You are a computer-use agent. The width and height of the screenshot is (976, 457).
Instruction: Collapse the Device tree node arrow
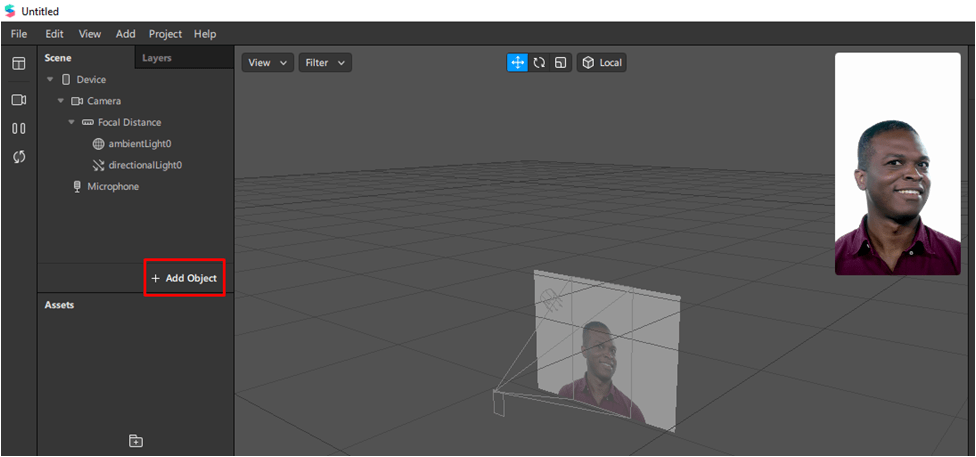point(50,79)
